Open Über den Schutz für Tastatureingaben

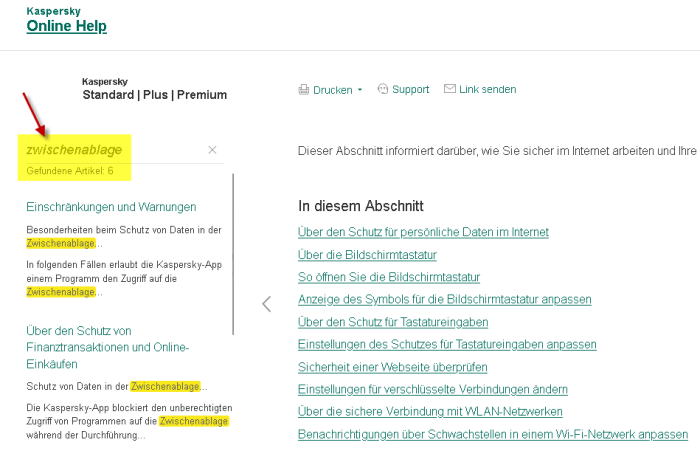[x=393, y=322]
